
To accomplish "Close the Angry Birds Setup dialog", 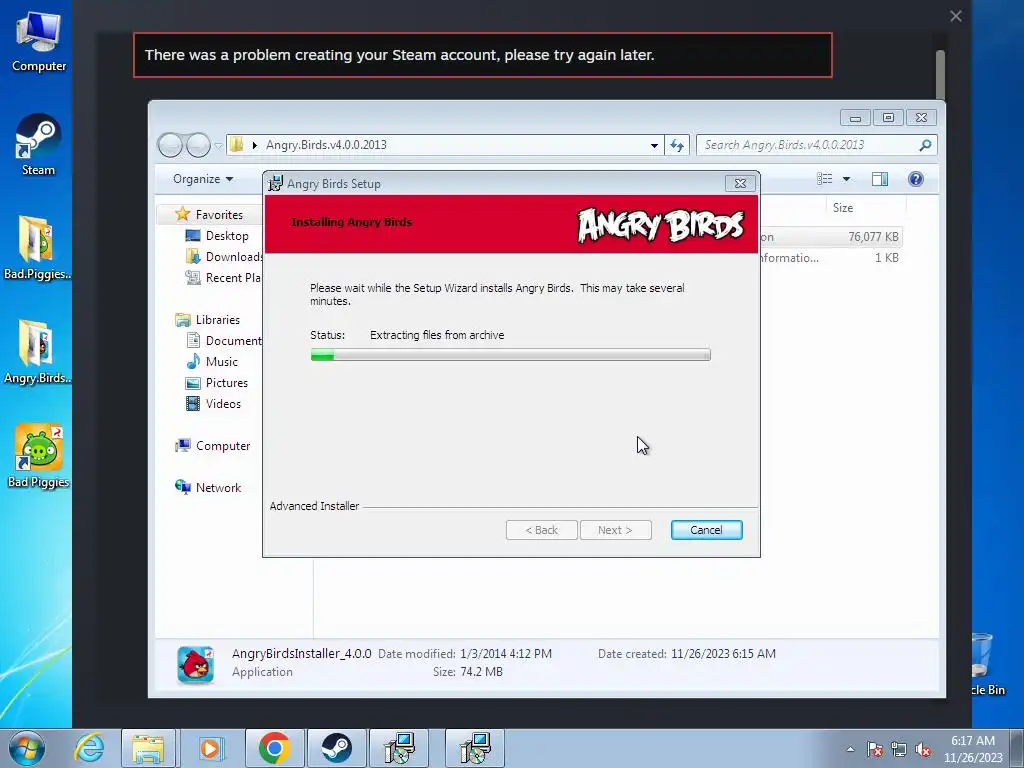I will pos(740,184).
